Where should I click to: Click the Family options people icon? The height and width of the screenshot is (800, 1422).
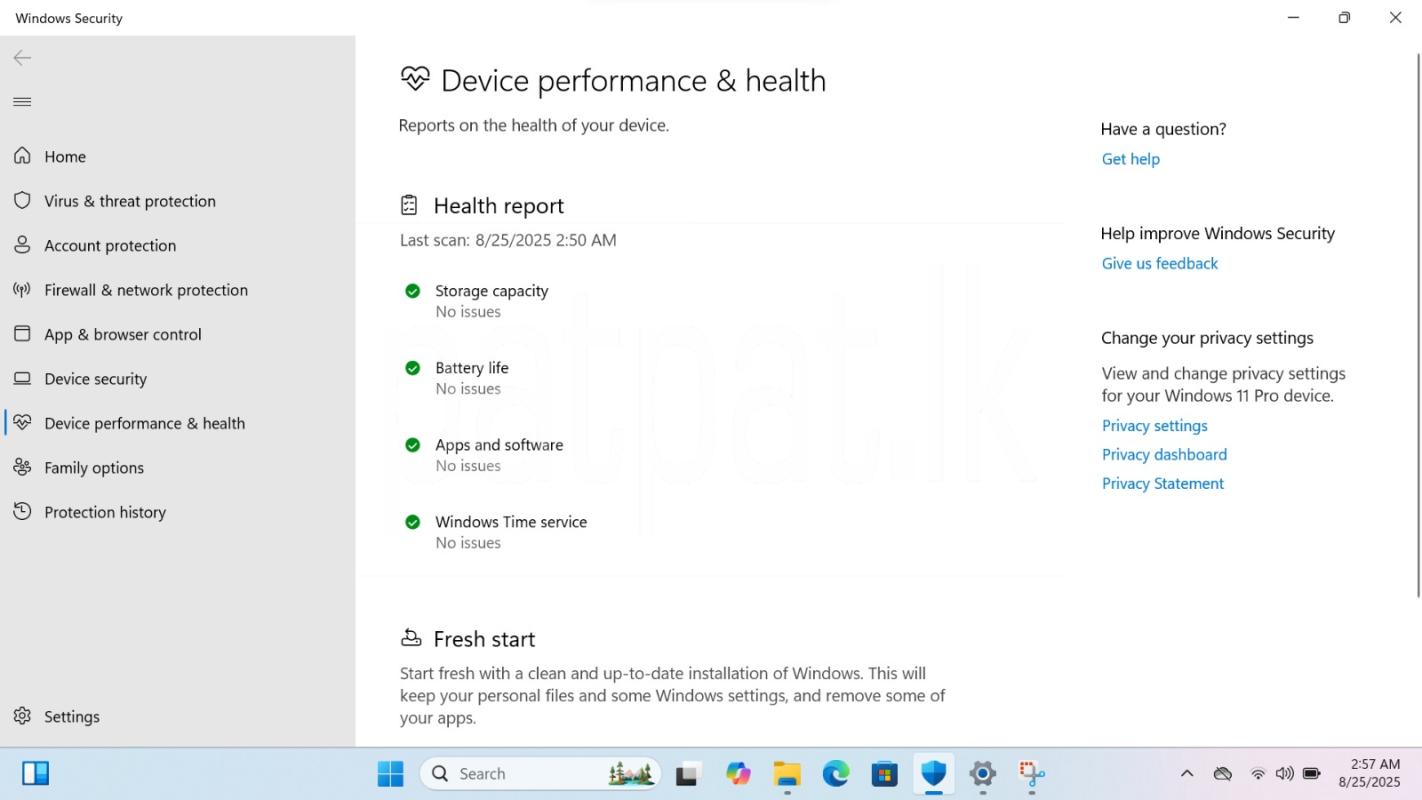[22, 468]
